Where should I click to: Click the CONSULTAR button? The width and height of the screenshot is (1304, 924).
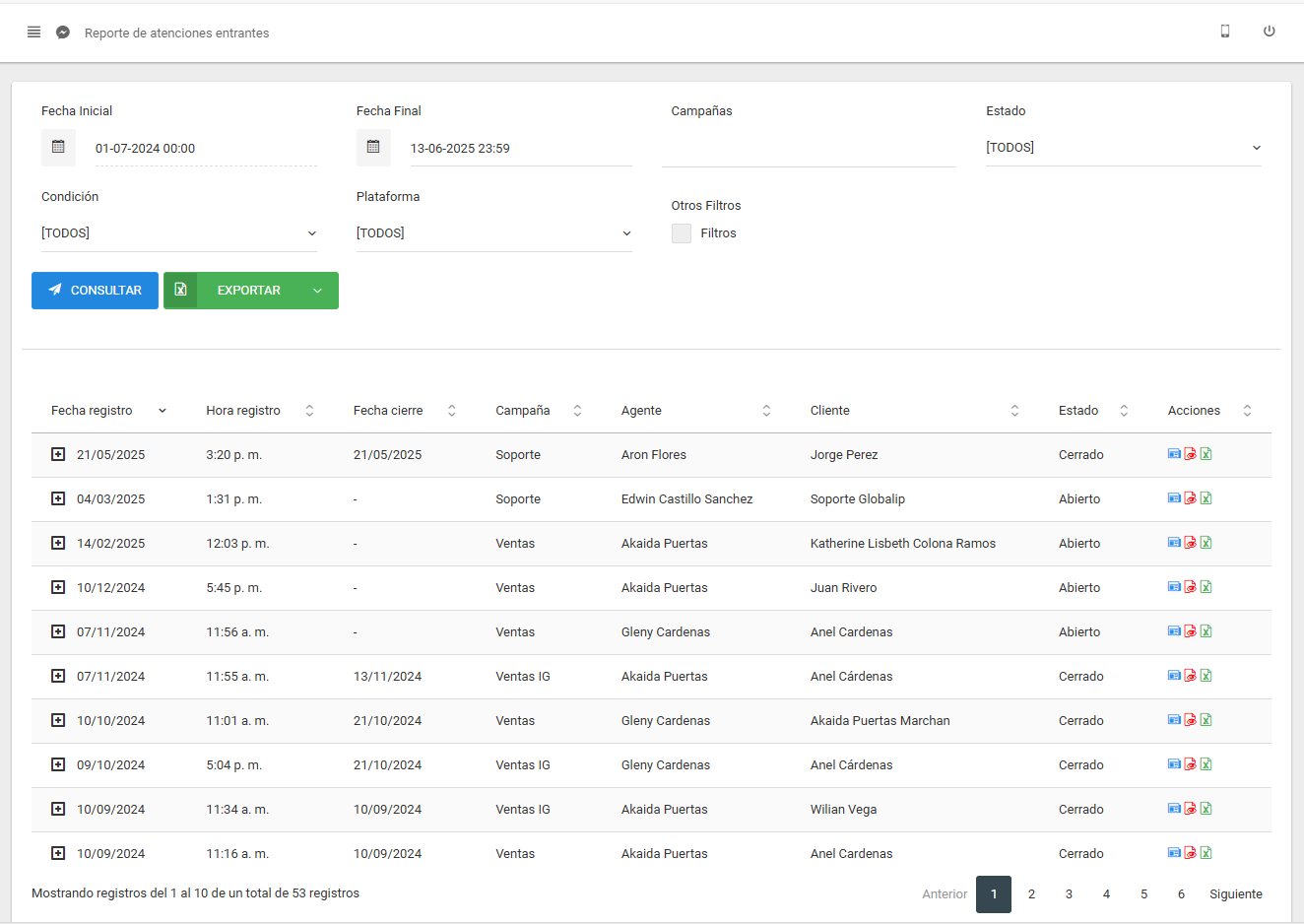pos(95,291)
